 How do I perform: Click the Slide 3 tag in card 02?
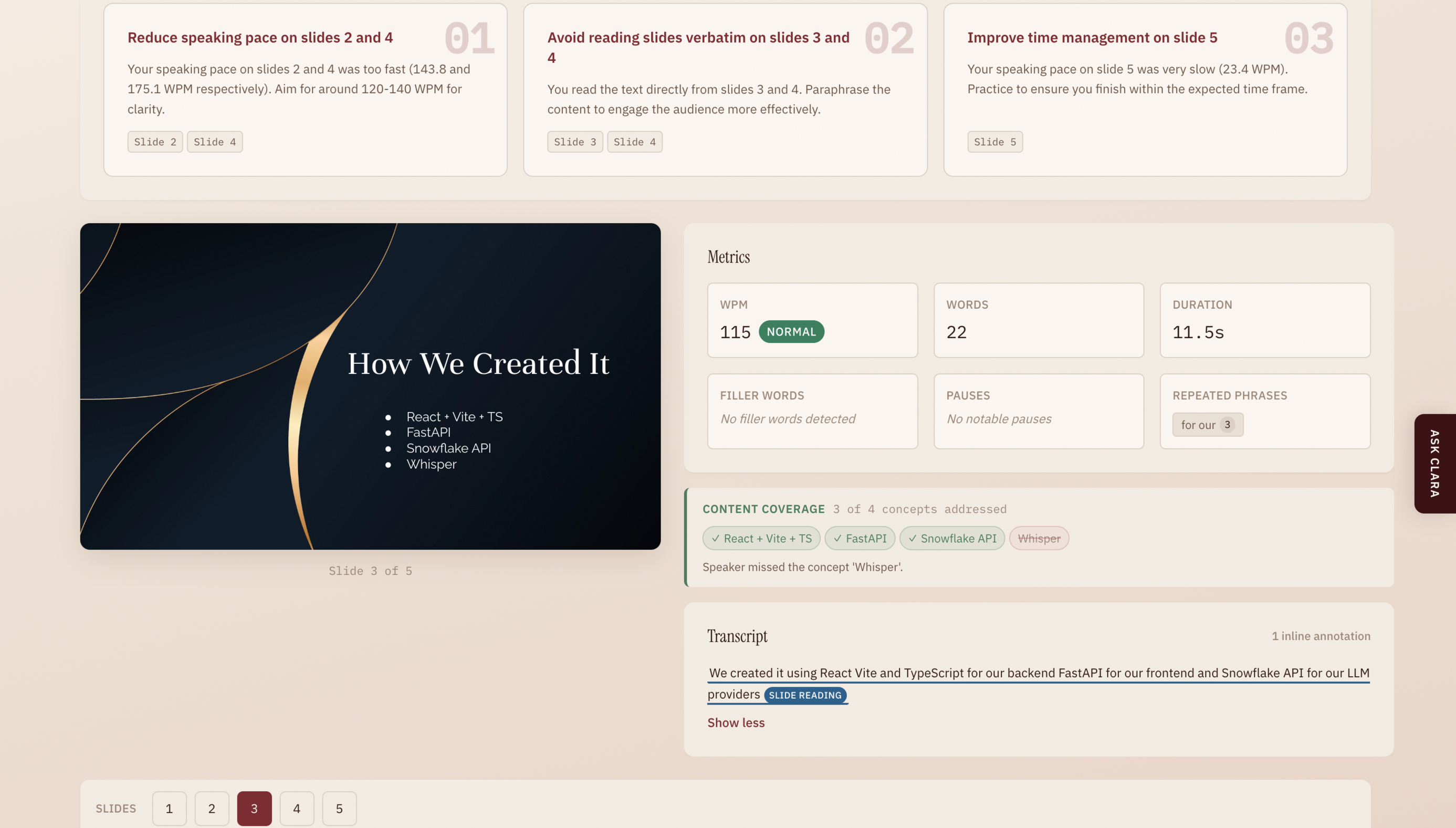coord(575,142)
